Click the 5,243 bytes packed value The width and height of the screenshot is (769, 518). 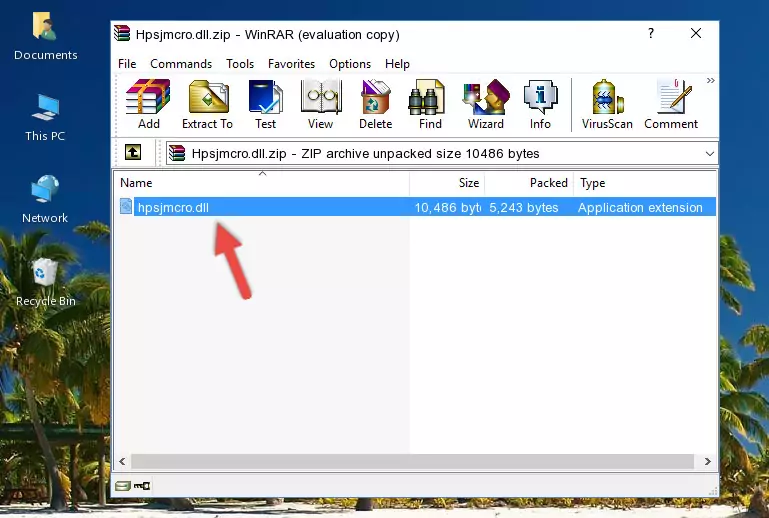(523, 207)
